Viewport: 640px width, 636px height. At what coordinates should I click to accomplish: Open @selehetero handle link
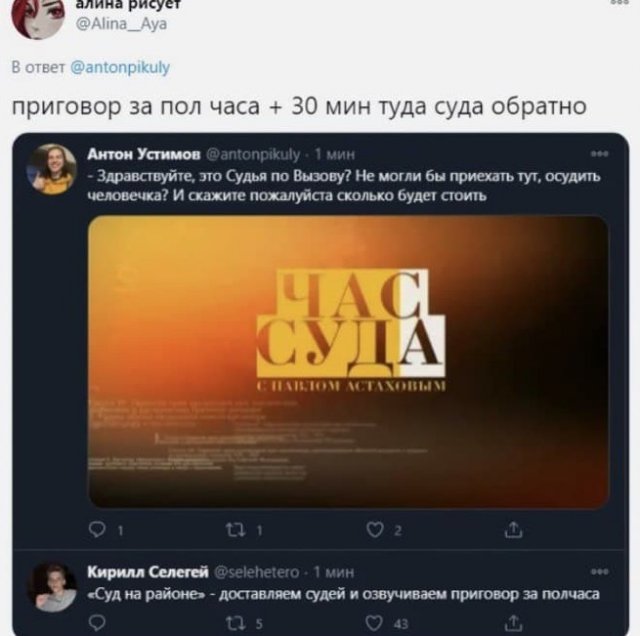(257, 572)
